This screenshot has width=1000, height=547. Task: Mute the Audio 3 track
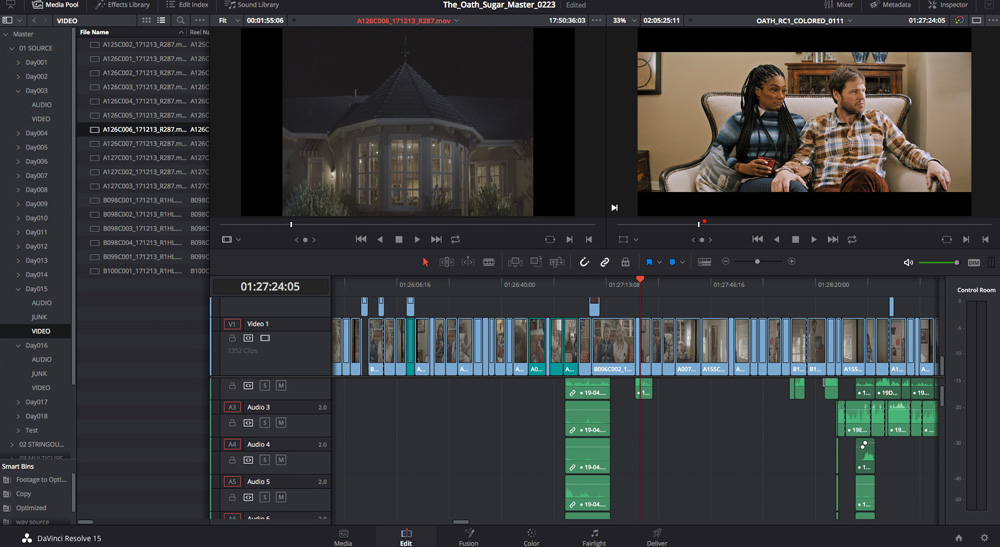click(x=281, y=423)
